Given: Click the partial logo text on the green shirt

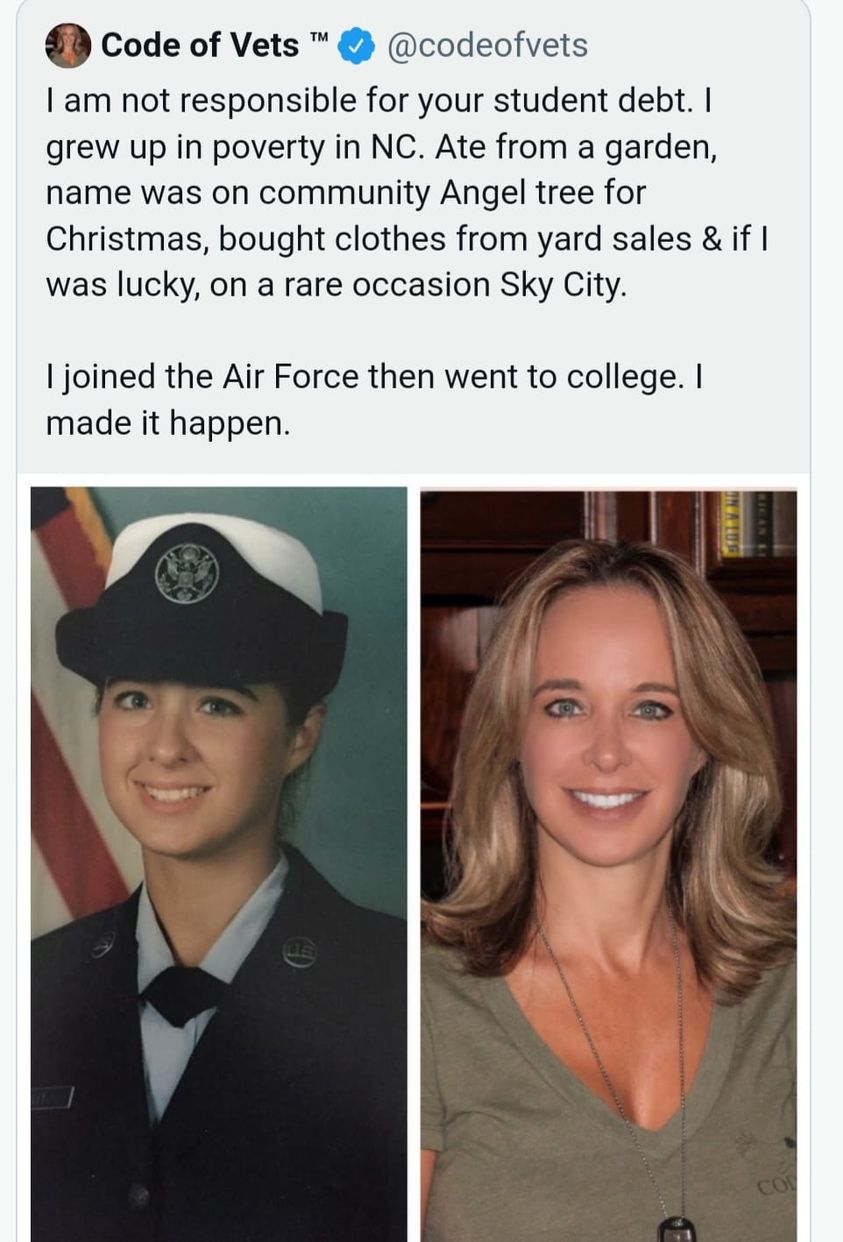Looking at the screenshot, I should tap(778, 1187).
